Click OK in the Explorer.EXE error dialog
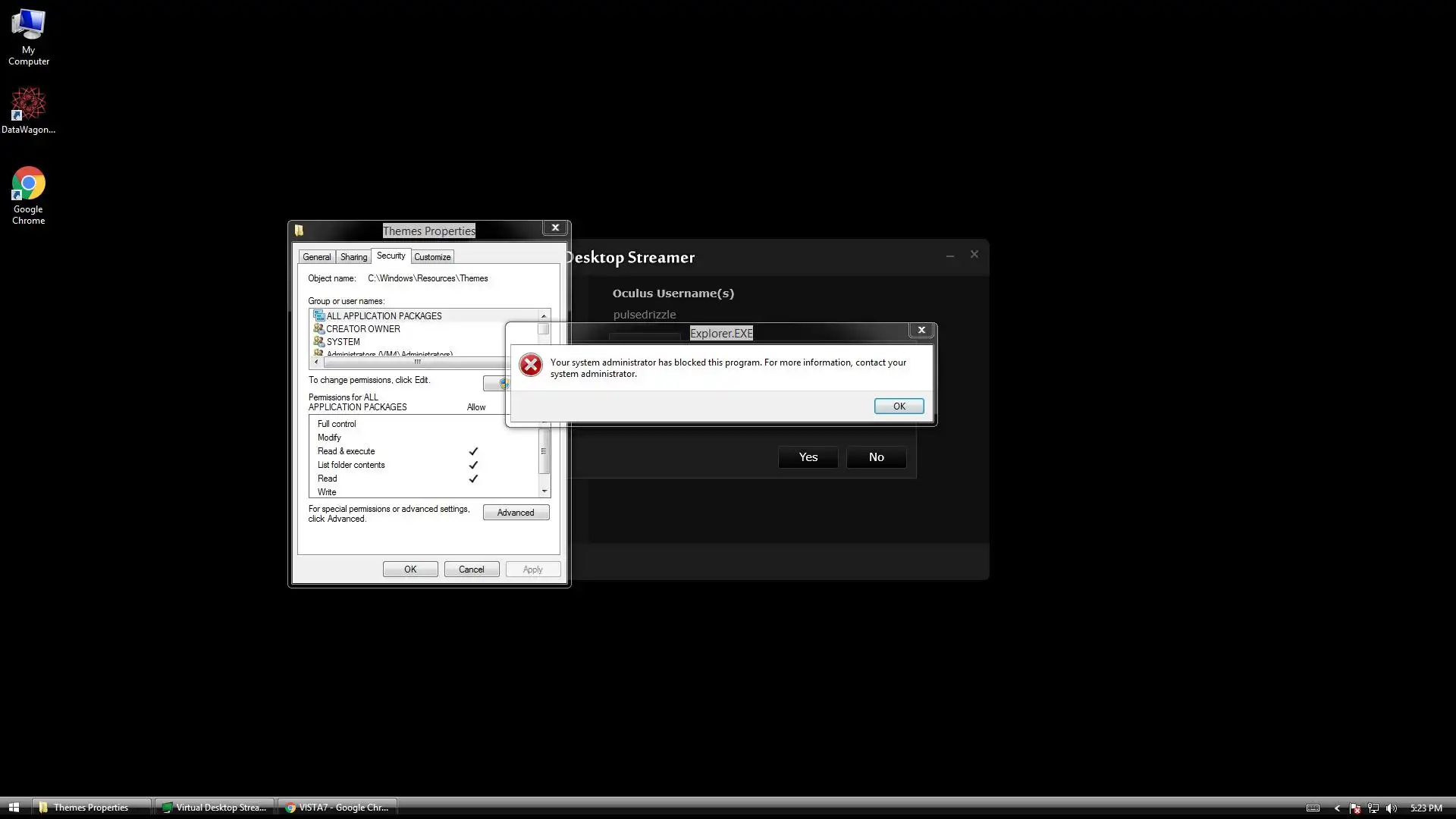The image size is (1456, 819). coord(899,406)
